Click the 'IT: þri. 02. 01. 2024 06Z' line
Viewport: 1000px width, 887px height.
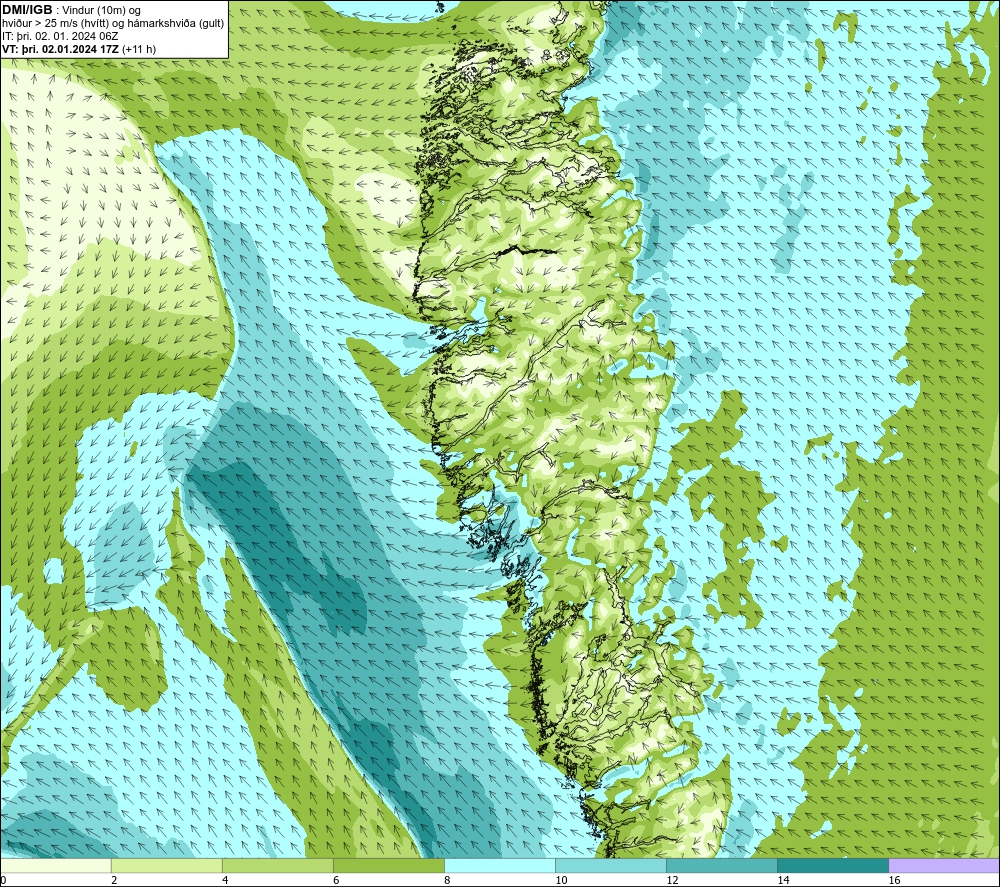[x=59, y=36]
